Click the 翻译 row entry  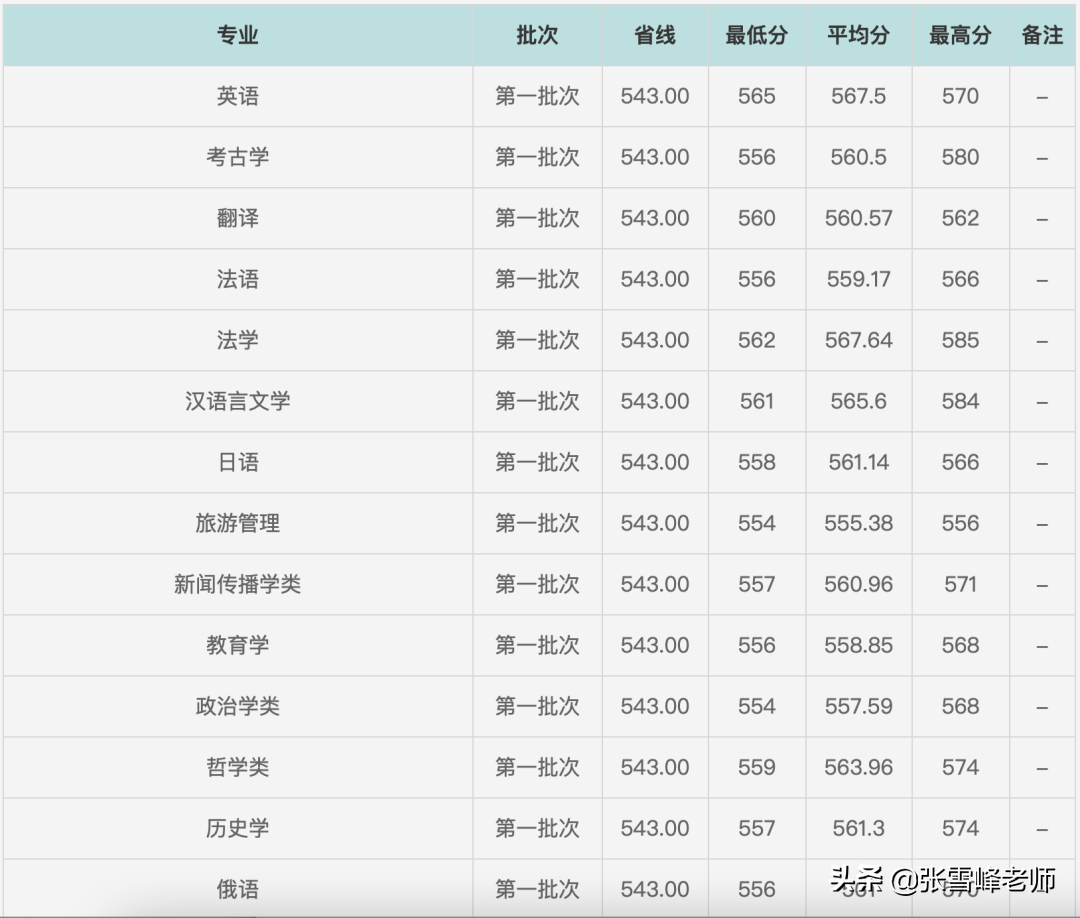pyautogui.click(x=236, y=218)
